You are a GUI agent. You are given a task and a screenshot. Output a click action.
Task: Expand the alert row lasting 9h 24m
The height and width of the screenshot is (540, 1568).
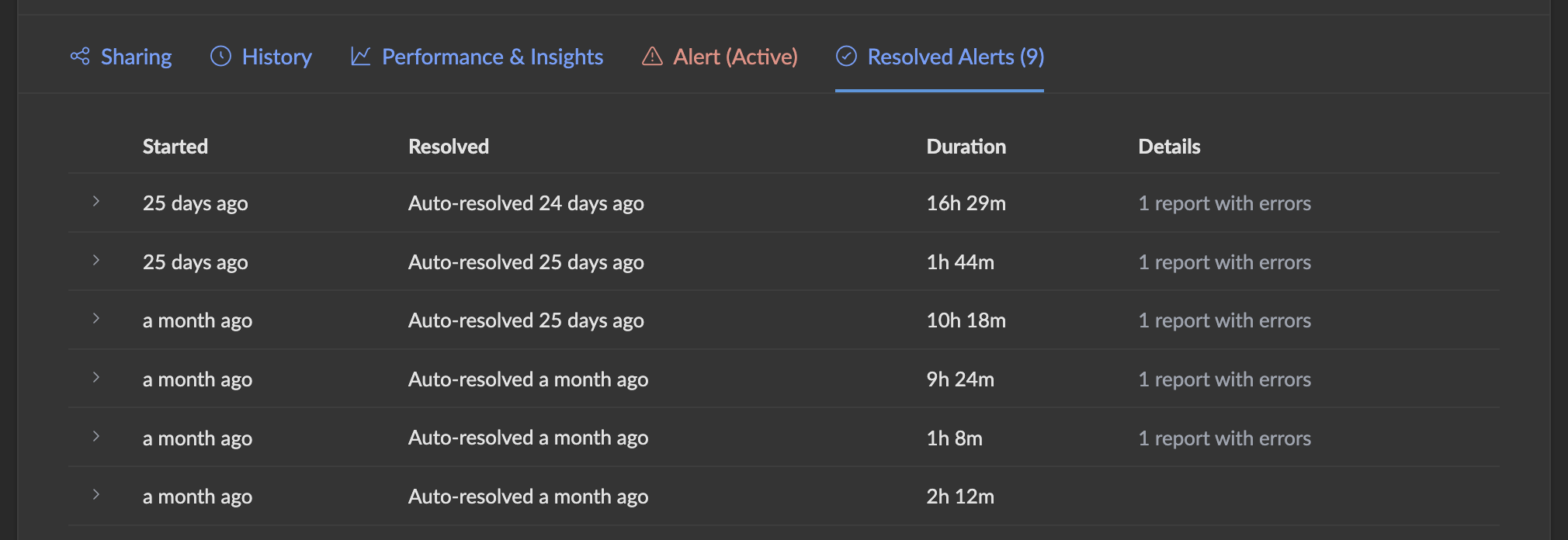tap(96, 377)
